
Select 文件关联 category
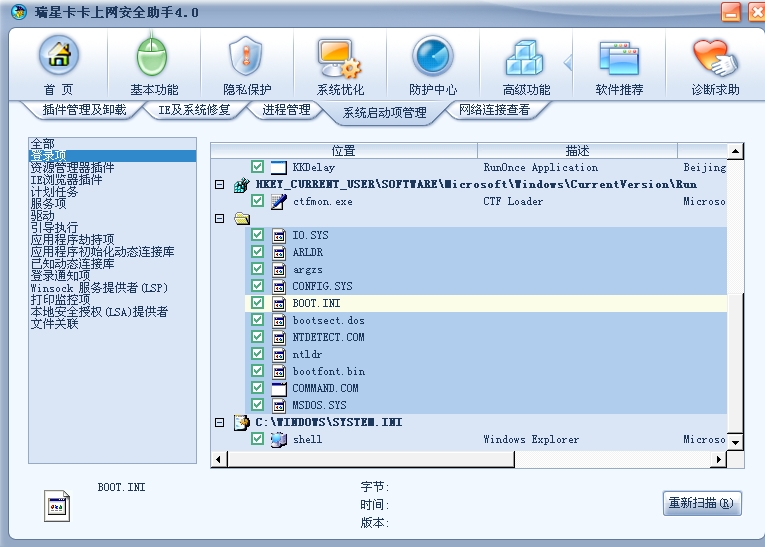coord(112,324)
